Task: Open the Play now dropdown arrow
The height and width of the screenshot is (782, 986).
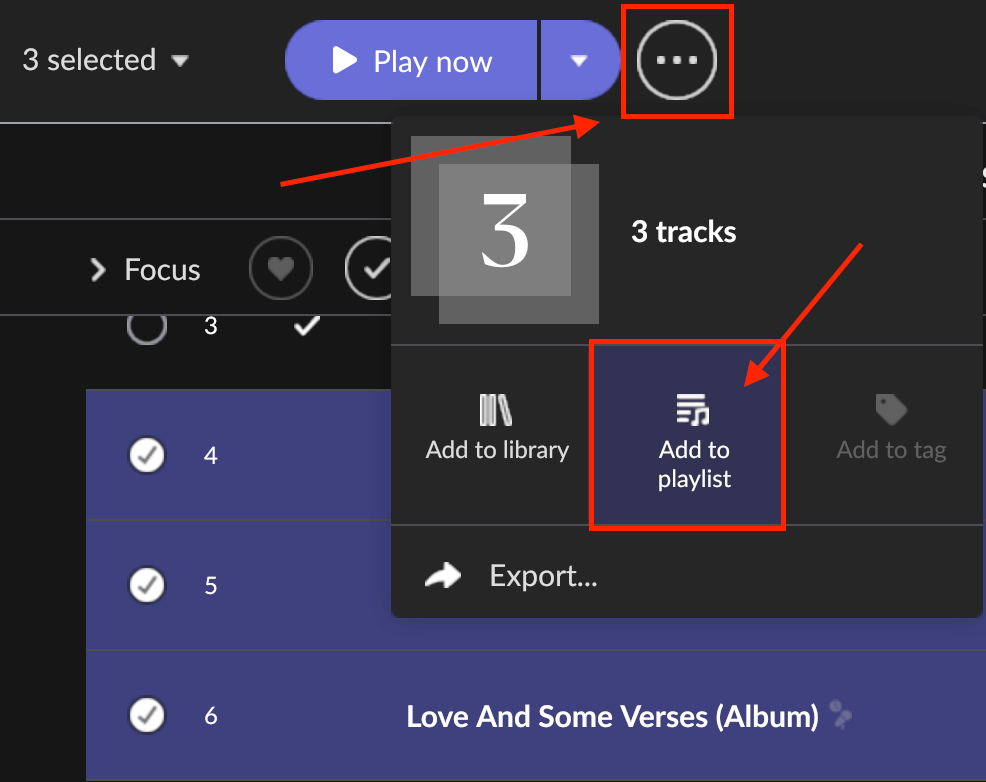Action: coord(579,60)
